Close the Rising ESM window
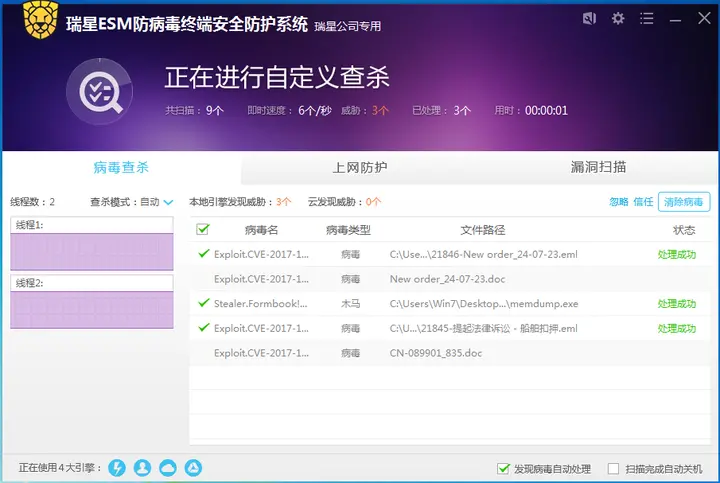Screen dimensions: 720x483 [704, 18]
